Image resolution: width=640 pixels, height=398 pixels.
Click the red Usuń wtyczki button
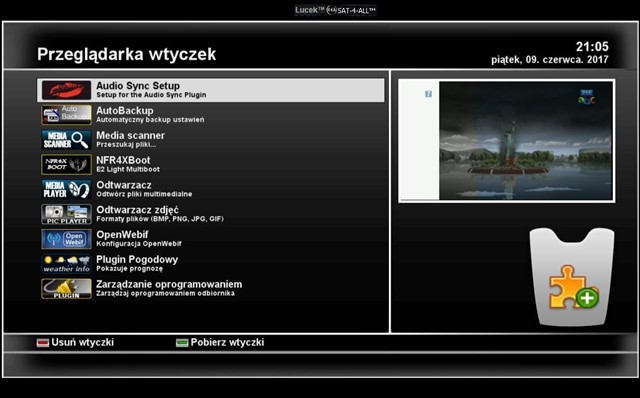pyautogui.click(x=75, y=342)
